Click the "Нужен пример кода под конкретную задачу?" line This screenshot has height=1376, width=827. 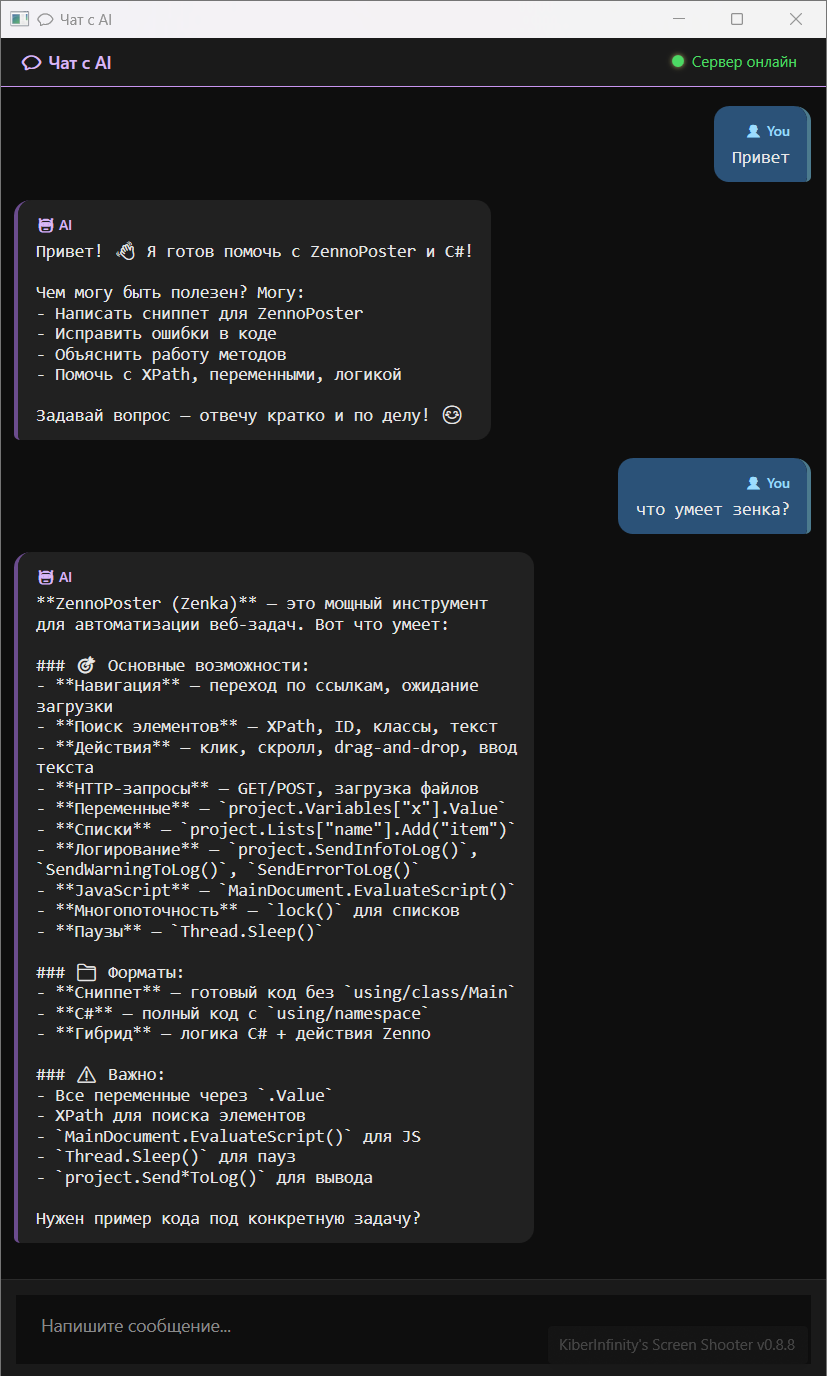[x=228, y=1218]
